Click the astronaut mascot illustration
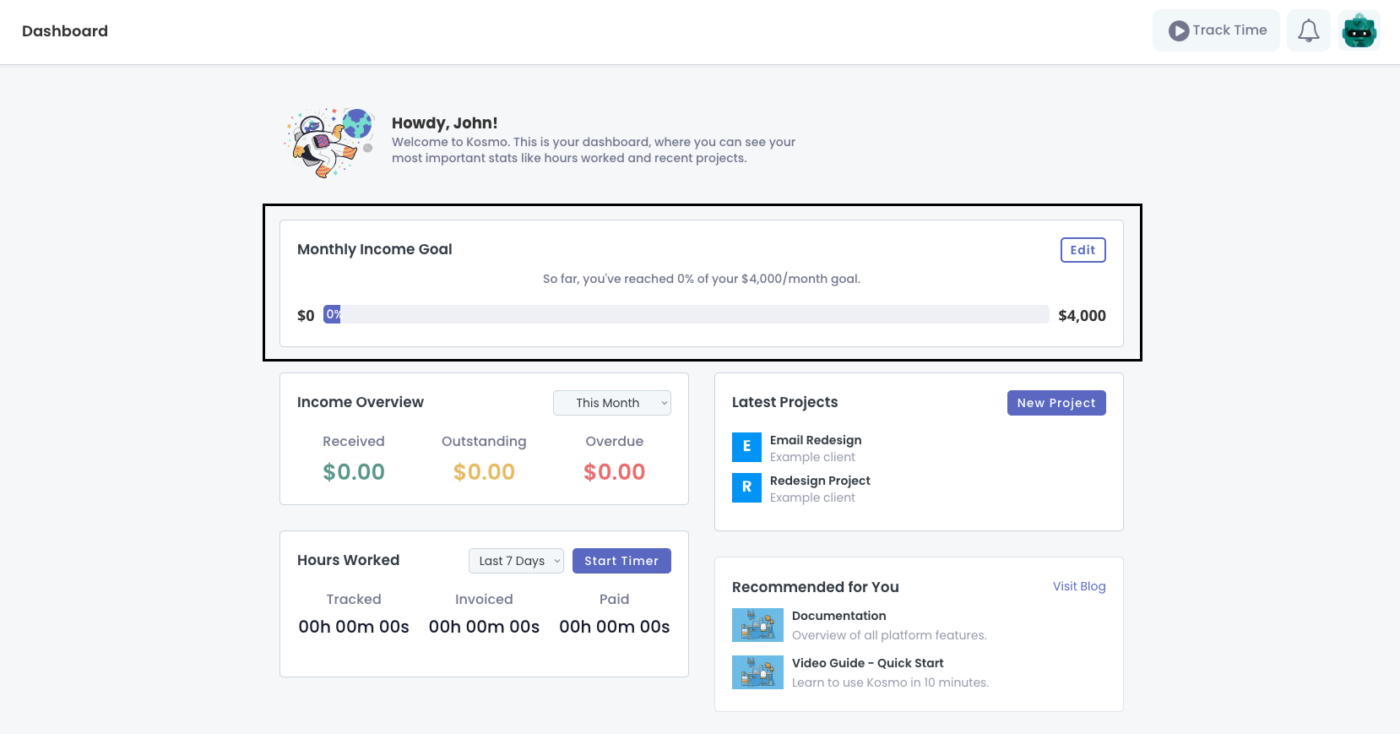Viewport: 1400px width, 734px height. pos(328,142)
